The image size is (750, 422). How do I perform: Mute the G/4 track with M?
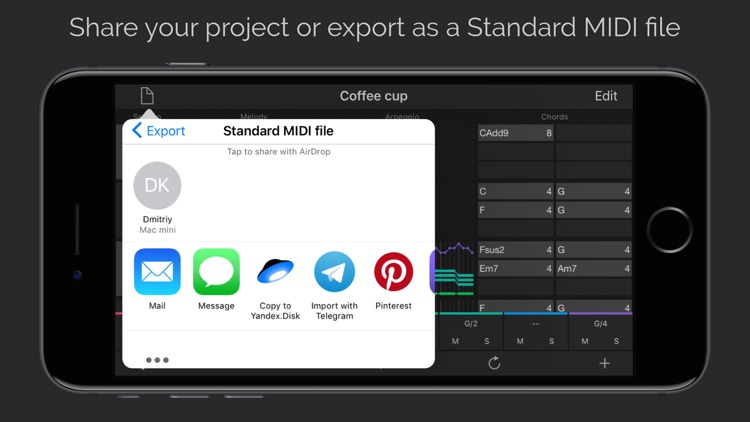click(x=585, y=341)
